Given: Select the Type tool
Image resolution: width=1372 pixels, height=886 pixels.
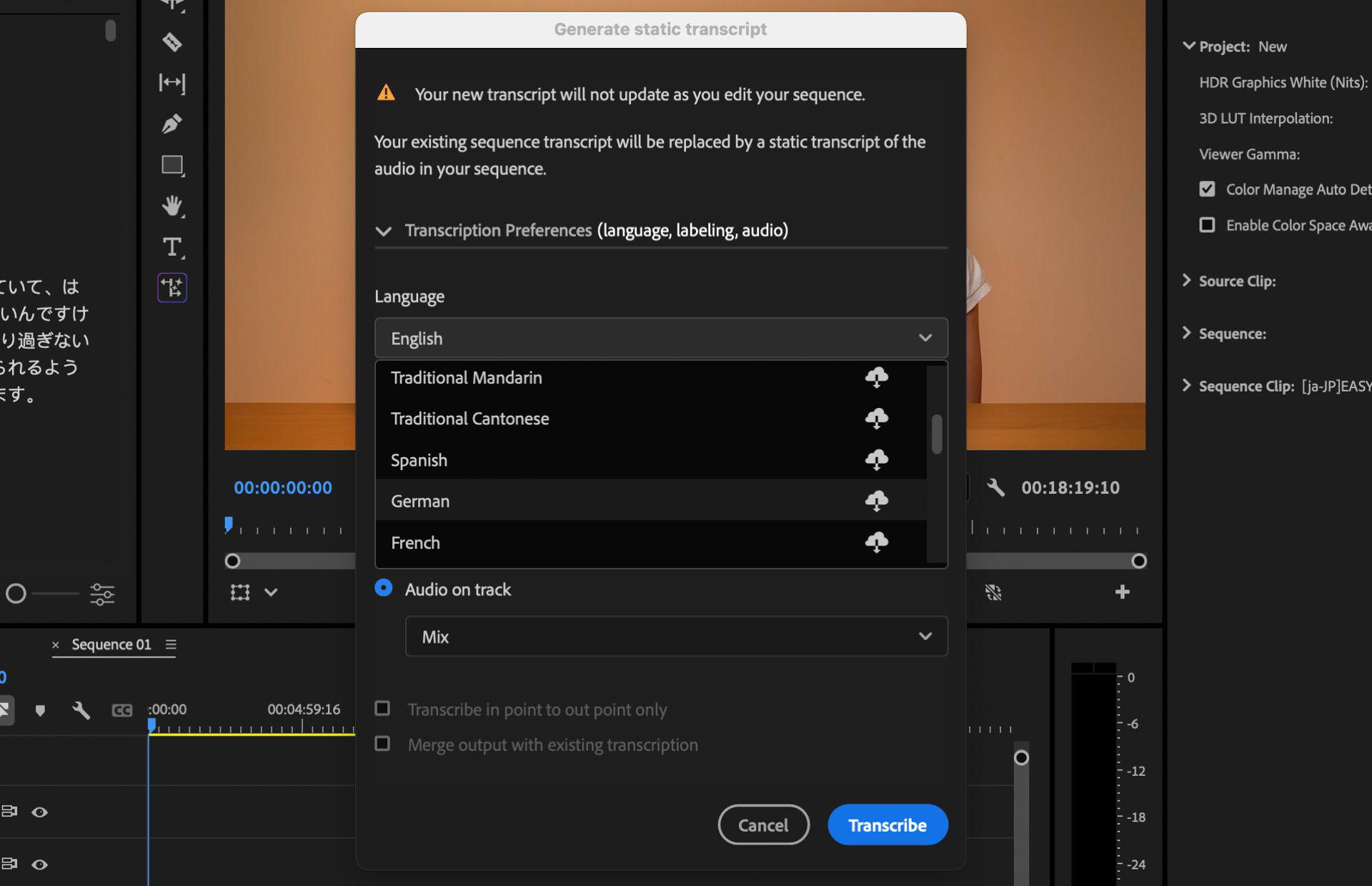Looking at the screenshot, I should [171, 247].
